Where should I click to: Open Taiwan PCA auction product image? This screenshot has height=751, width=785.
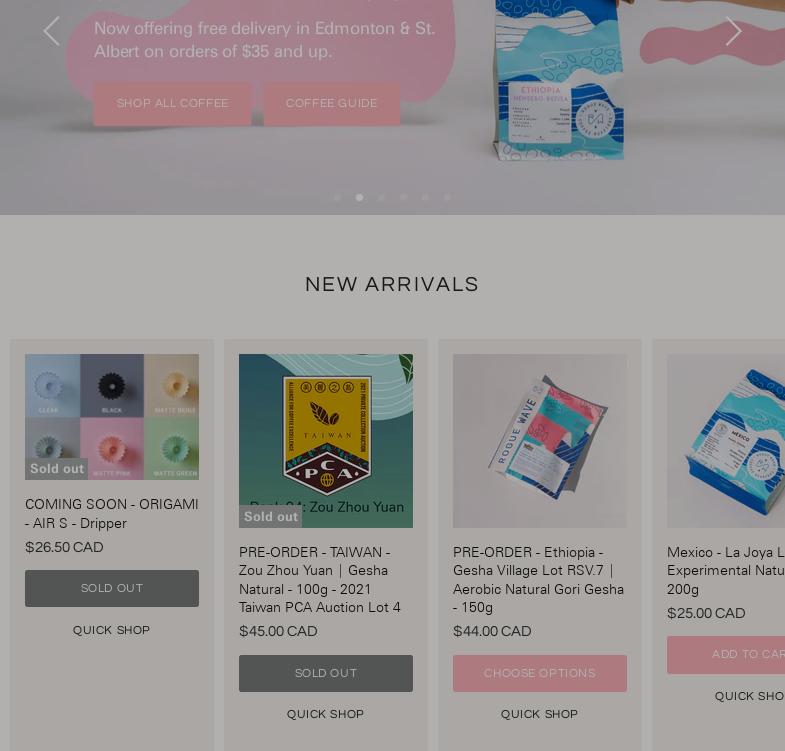326,441
